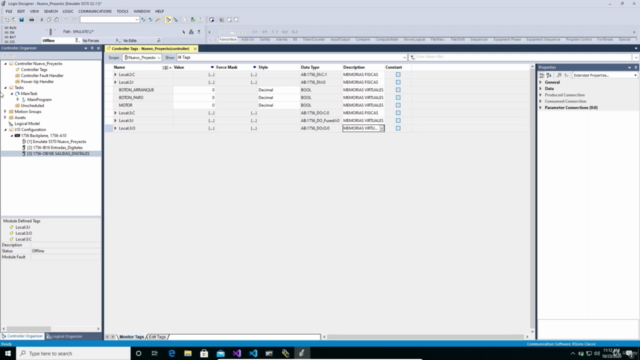Screen dimensions: 640x360
Task: Expand Data section in Properties
Action: (x=541, y=89)
